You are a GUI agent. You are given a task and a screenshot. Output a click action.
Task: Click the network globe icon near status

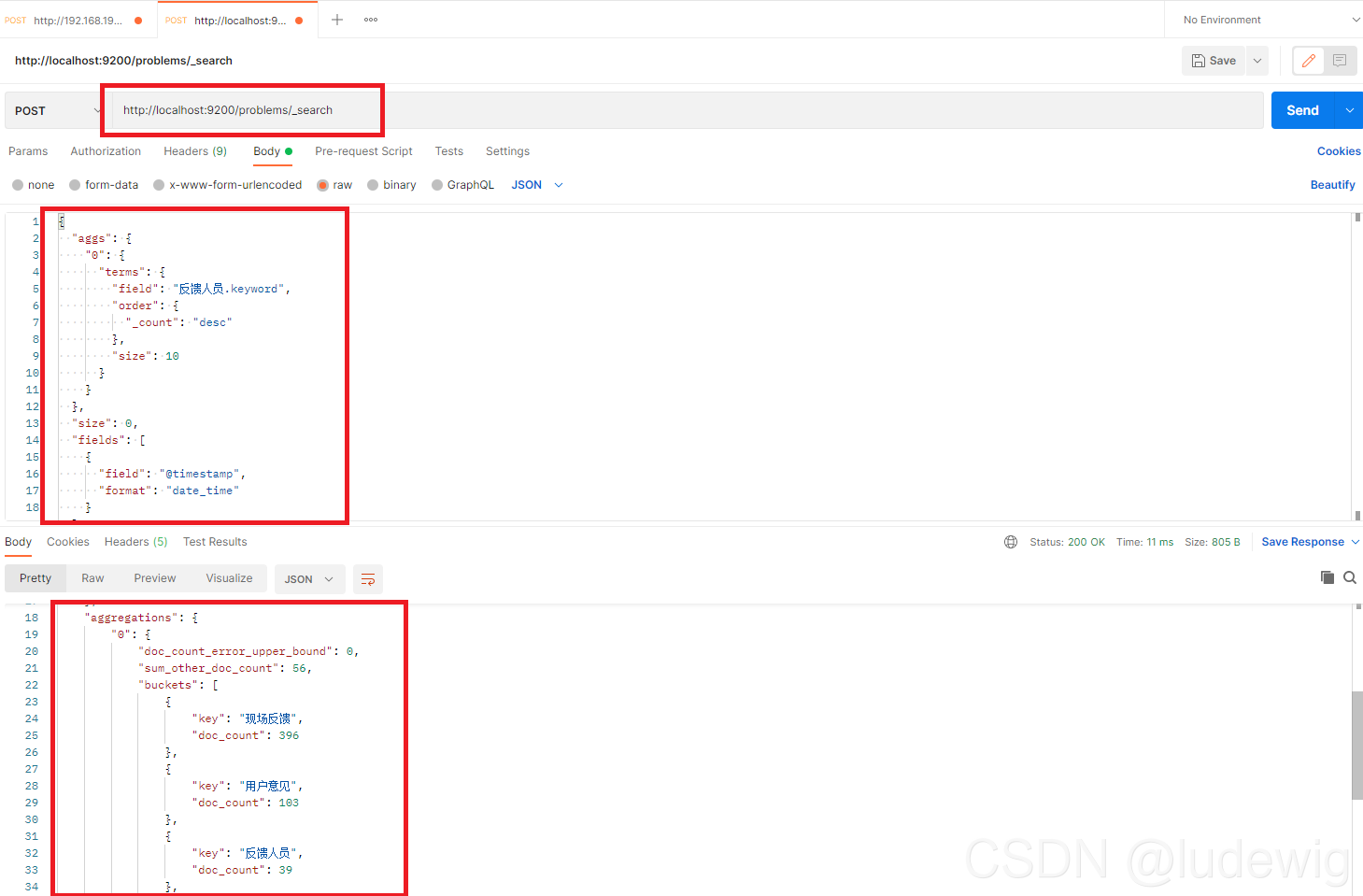(1011, 542)
